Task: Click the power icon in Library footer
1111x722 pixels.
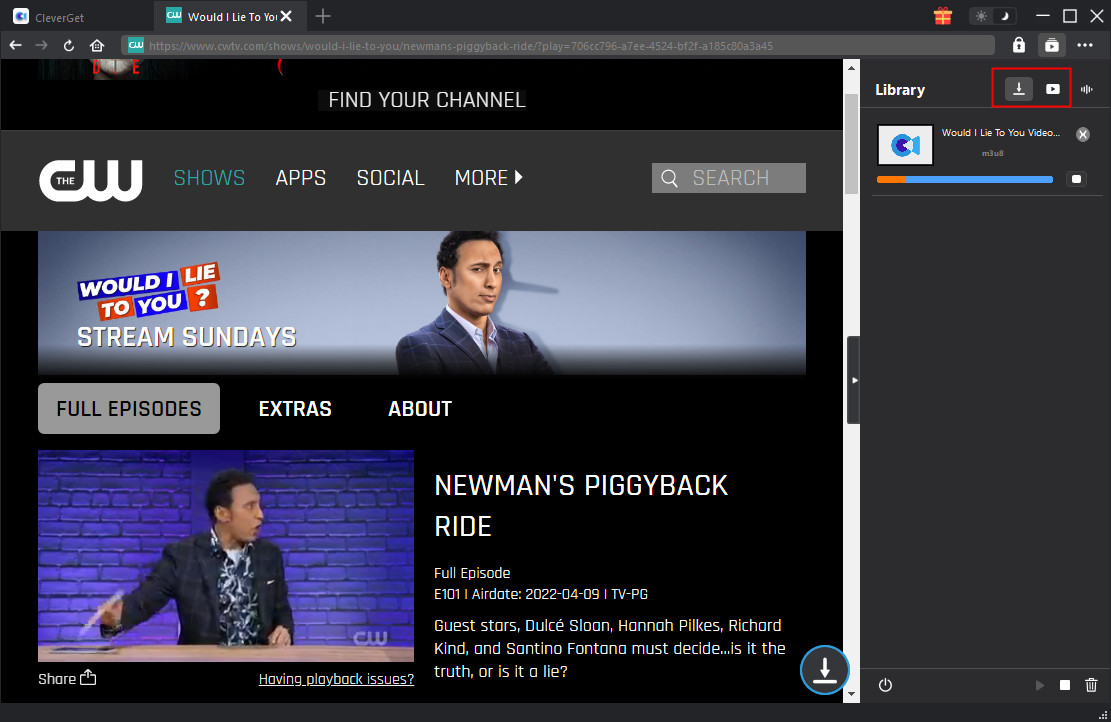Action: pos(885,685)
